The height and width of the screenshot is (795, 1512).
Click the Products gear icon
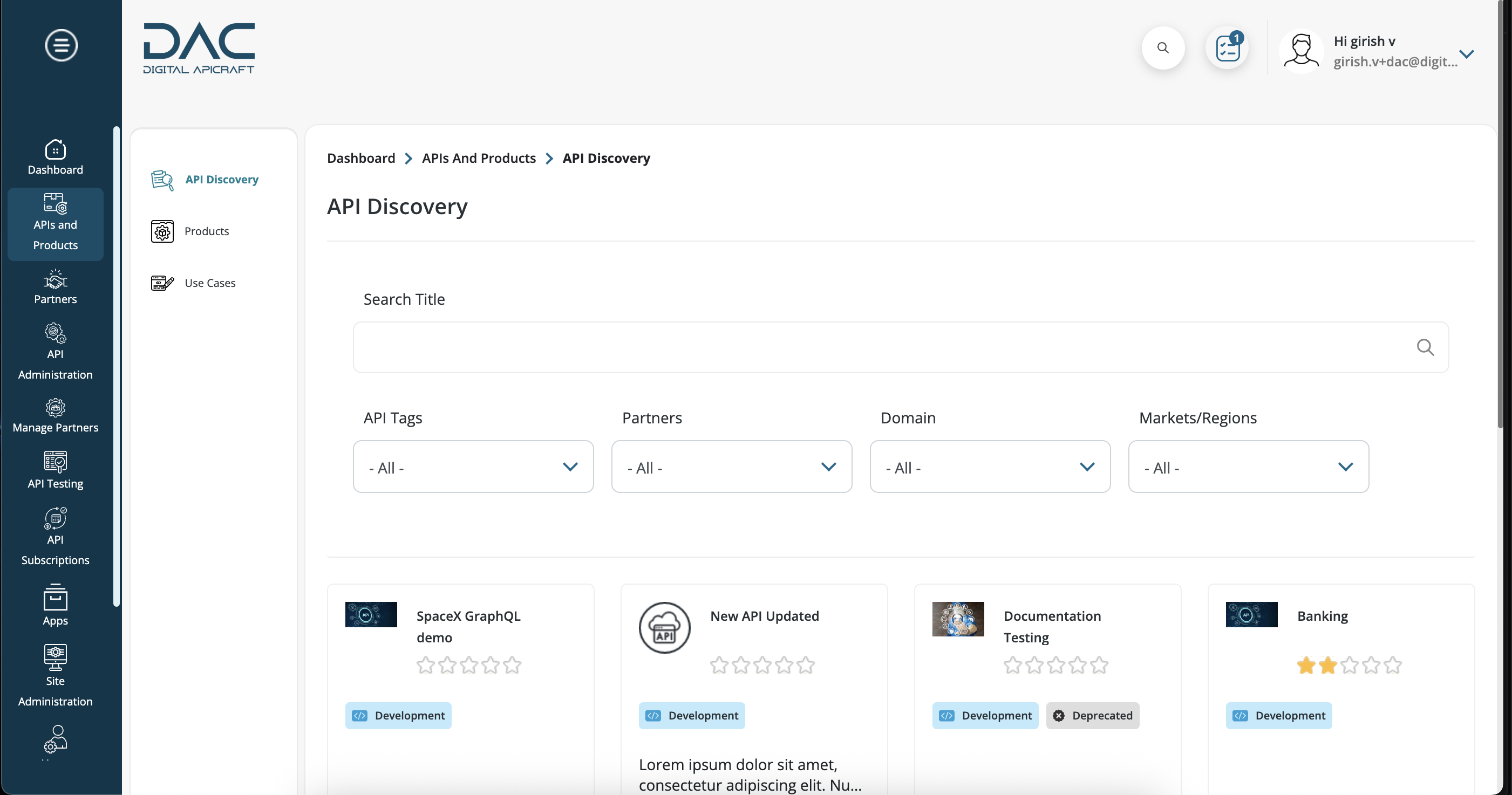(162, 231)
